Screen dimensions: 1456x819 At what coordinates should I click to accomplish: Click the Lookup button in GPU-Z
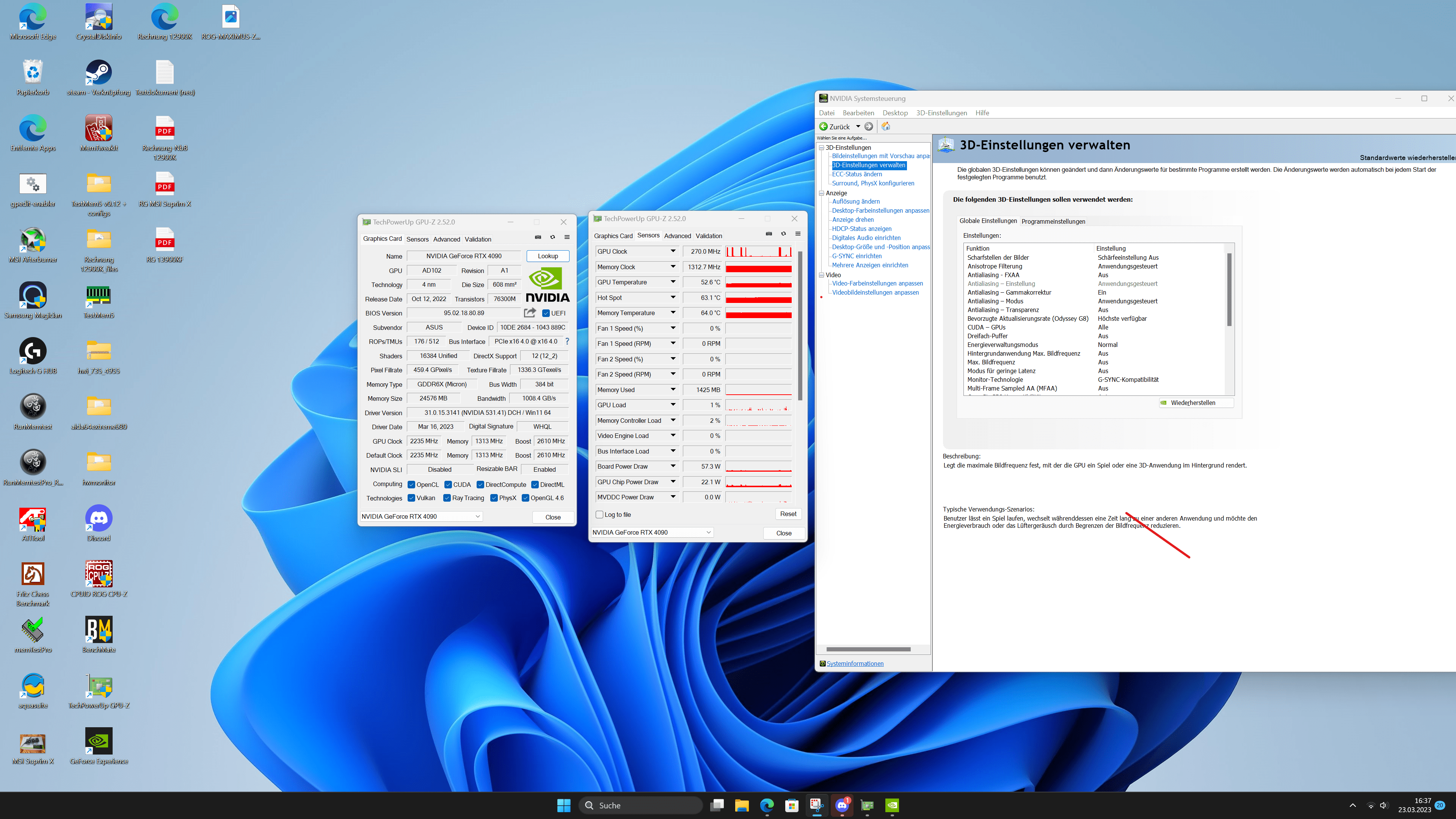click(547, 256)
